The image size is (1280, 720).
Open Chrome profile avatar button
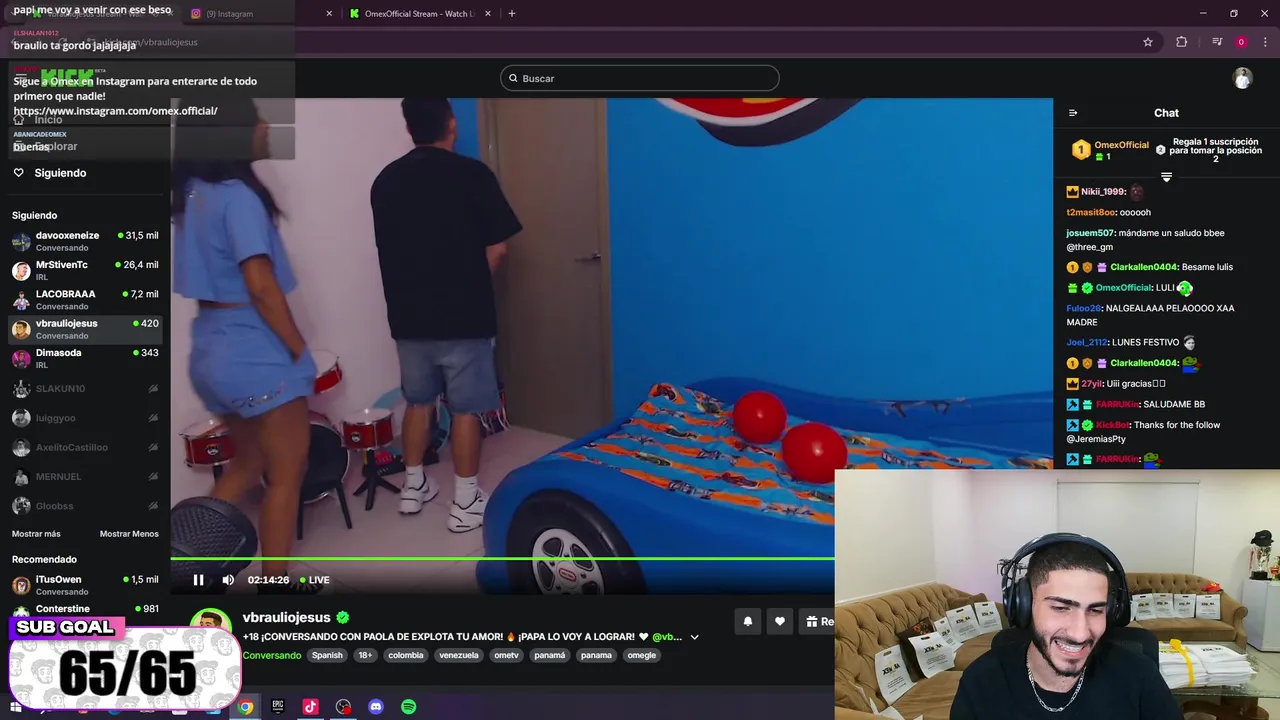(x=1241, y=42)
